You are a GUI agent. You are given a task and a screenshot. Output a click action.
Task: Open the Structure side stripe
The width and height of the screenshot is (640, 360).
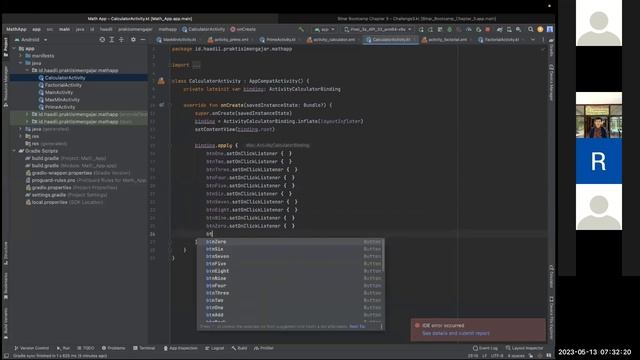pyautogui.click(x=6, y=253)
